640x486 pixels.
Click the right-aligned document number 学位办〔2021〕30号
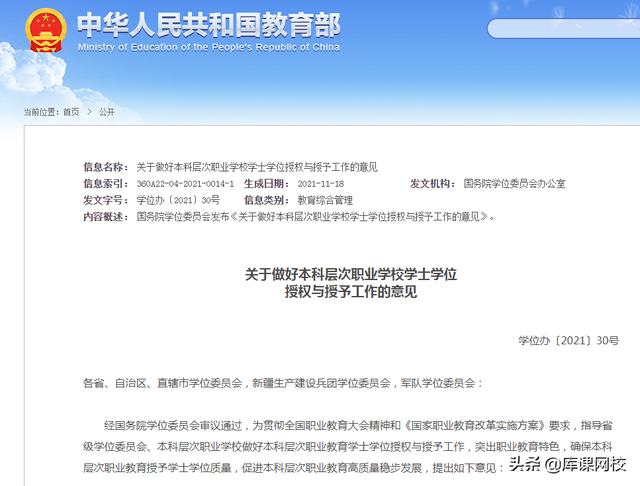tap(569, 341)
